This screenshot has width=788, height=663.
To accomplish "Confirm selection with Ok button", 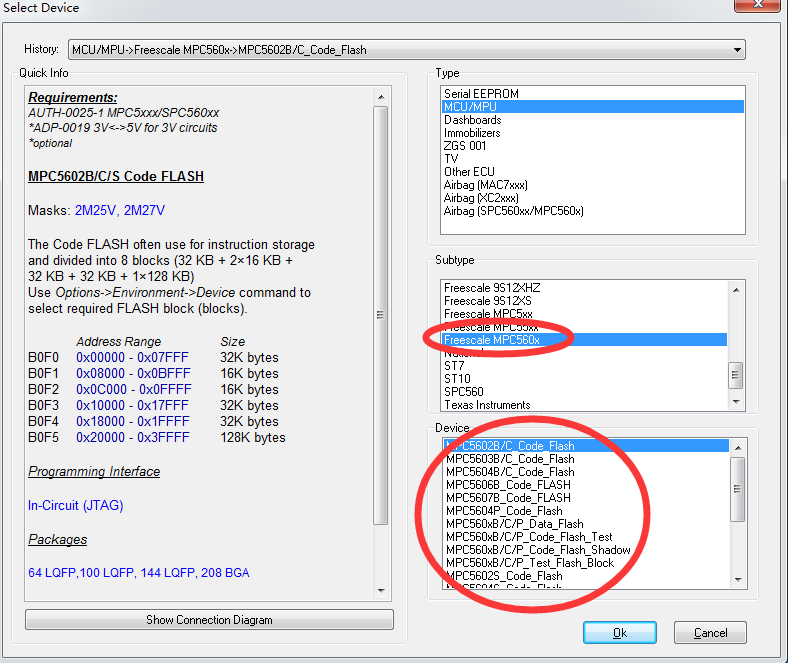I will 620,633.
